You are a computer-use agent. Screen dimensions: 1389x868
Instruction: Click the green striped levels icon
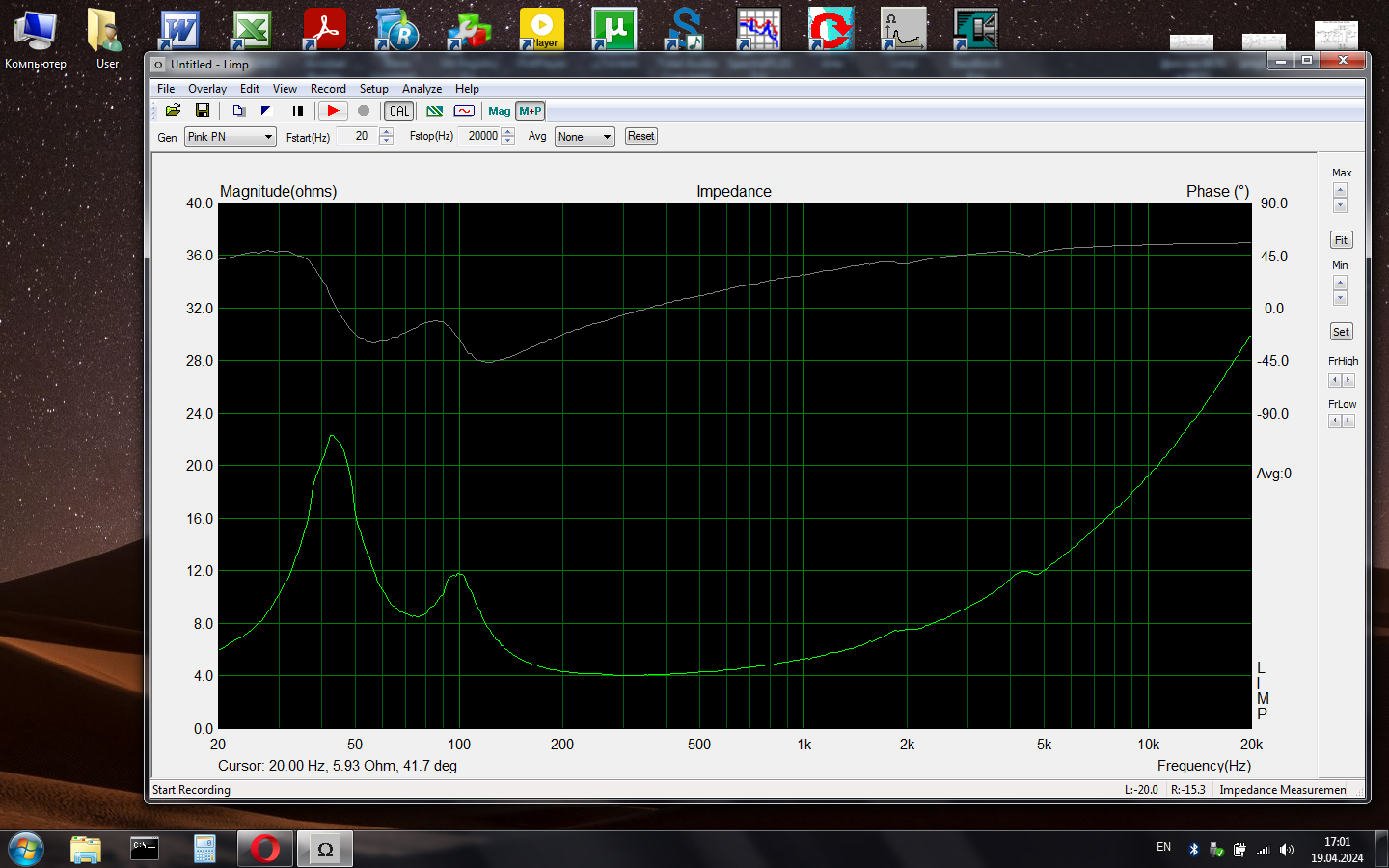[x=435, y=111]
